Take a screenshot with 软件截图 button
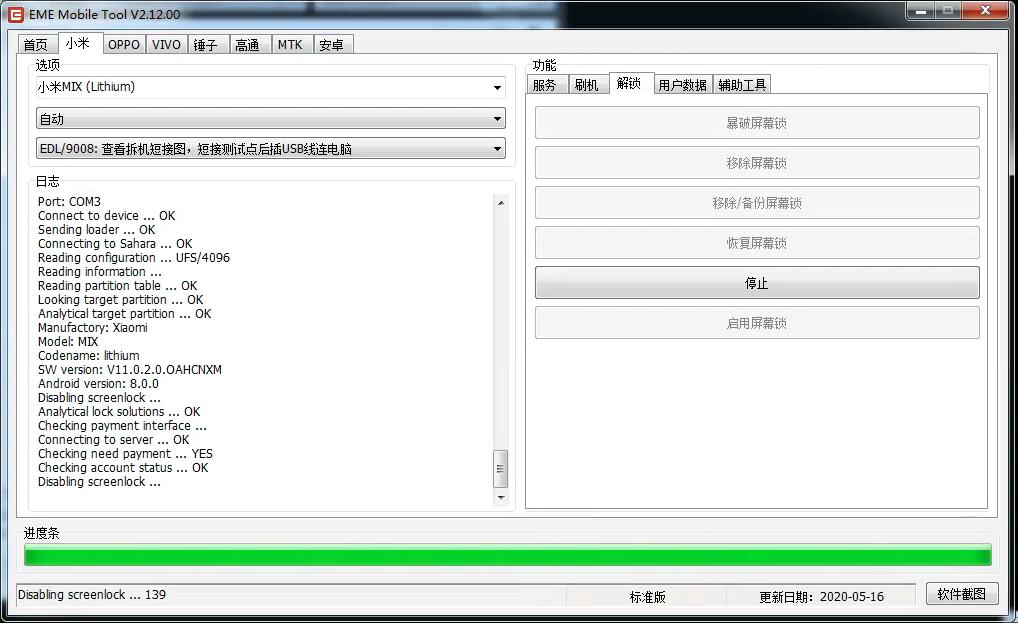This screenshot has width=1018, height=623. coord(962,594)
